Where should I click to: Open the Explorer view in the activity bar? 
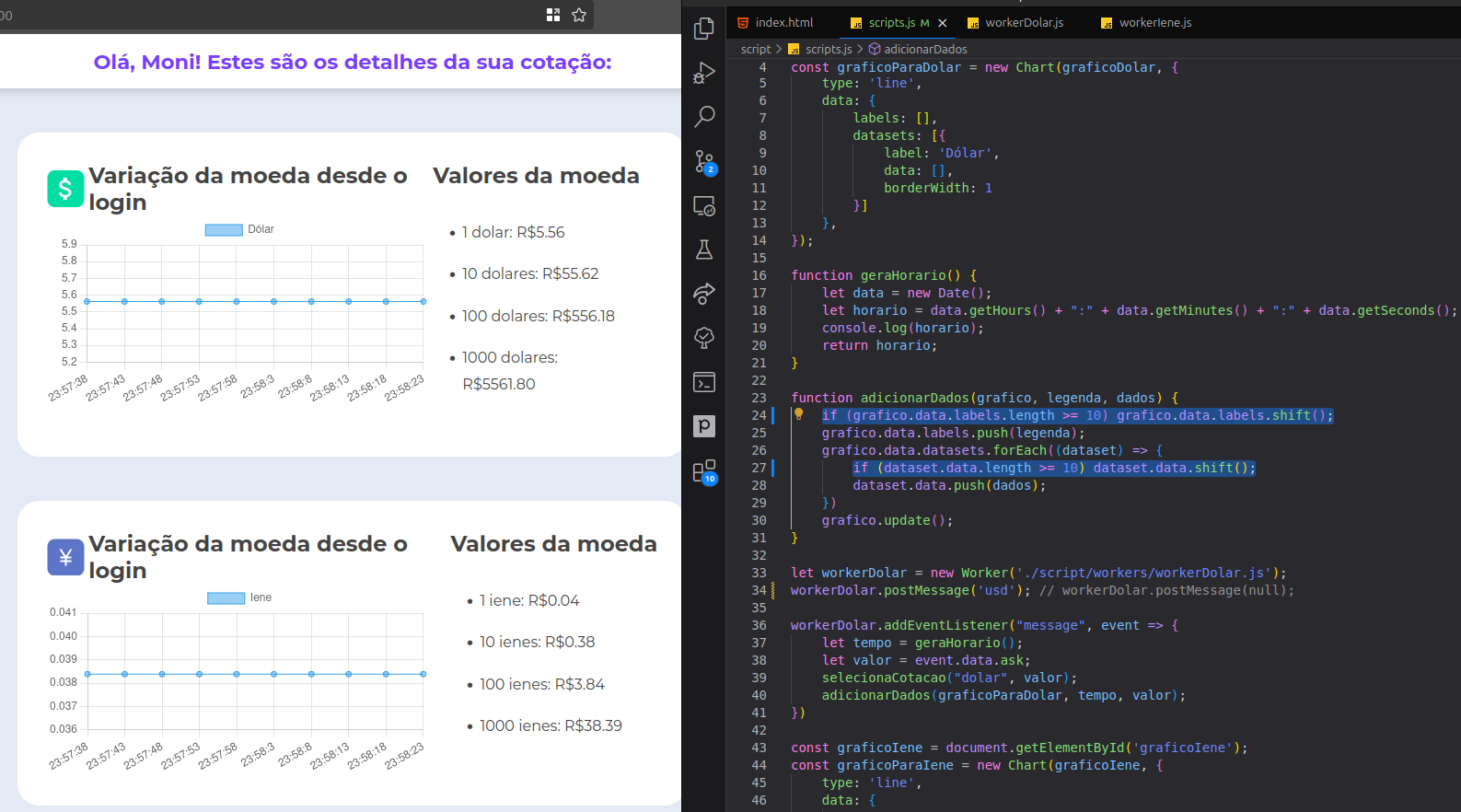coord(704,29)
